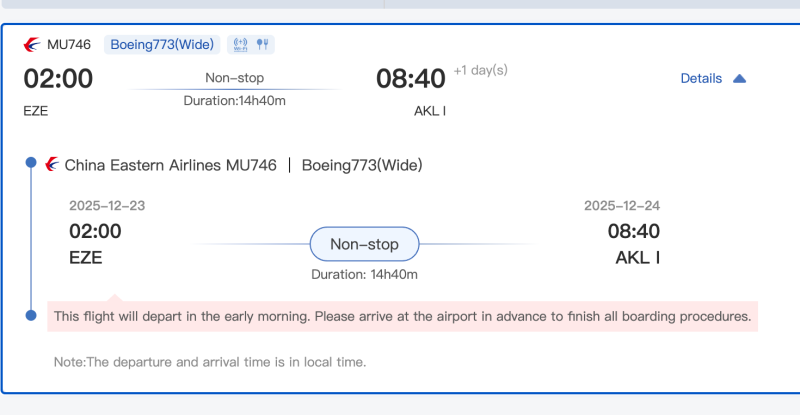Click the China Eastern logo beside MU746 header
The width and height of the screenshot is (800, 415).
[32, 44]
